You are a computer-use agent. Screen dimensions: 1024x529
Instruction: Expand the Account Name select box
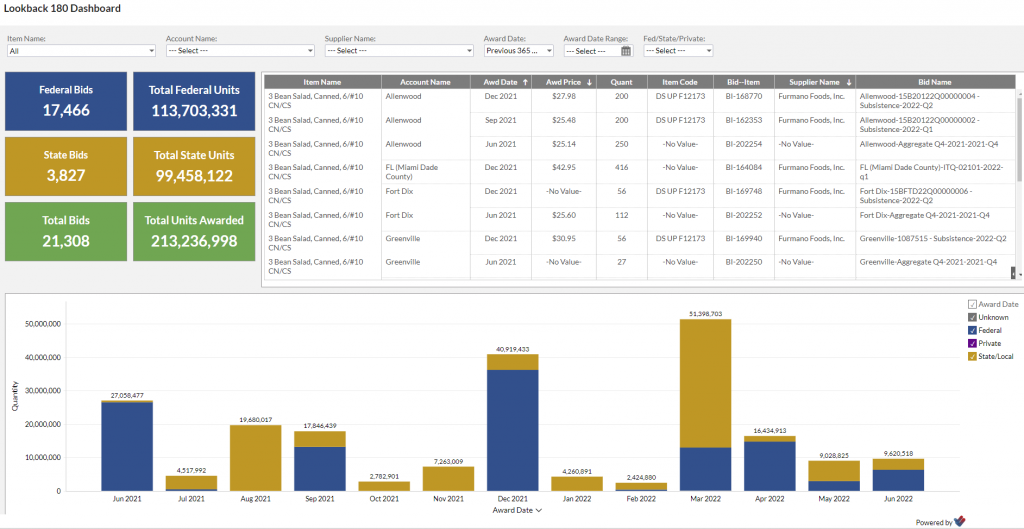tap(240, 50)
